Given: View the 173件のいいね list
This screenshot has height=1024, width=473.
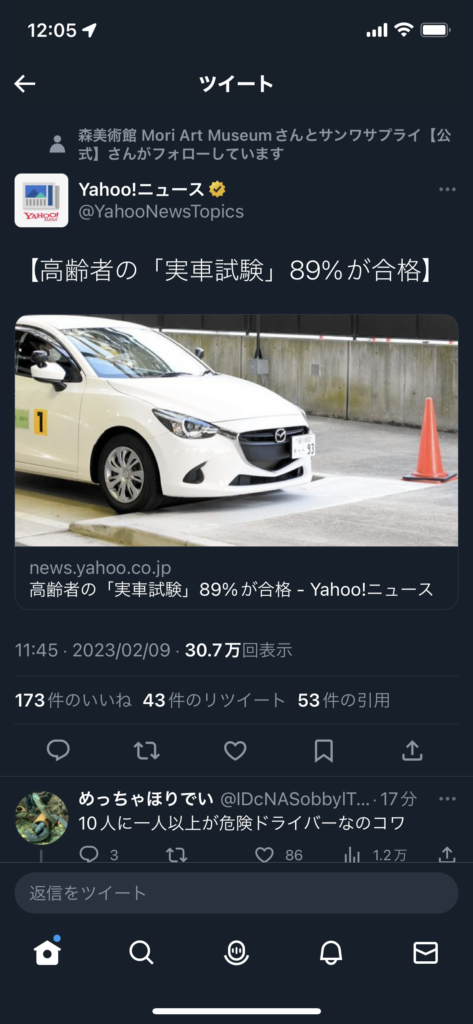Looking at the screenshot, I should [x=73, y=701].
